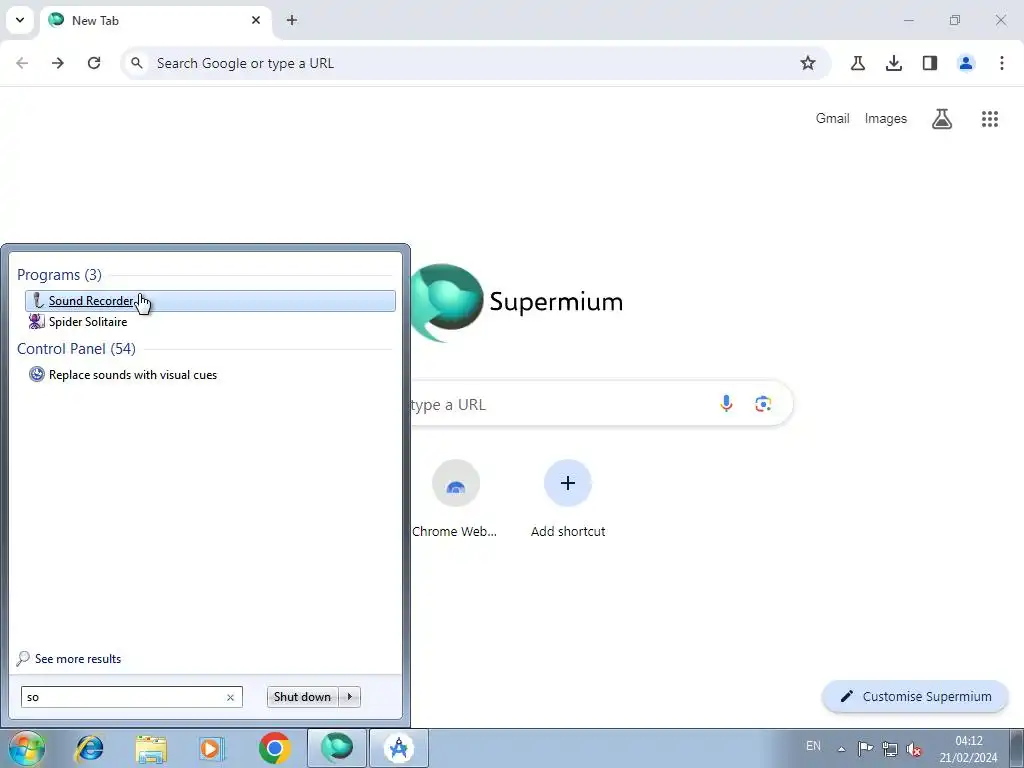1024x768 pixels.
Task: Open the clock showing 04:12
Action: pyautogui.click(x=968, y=749)
